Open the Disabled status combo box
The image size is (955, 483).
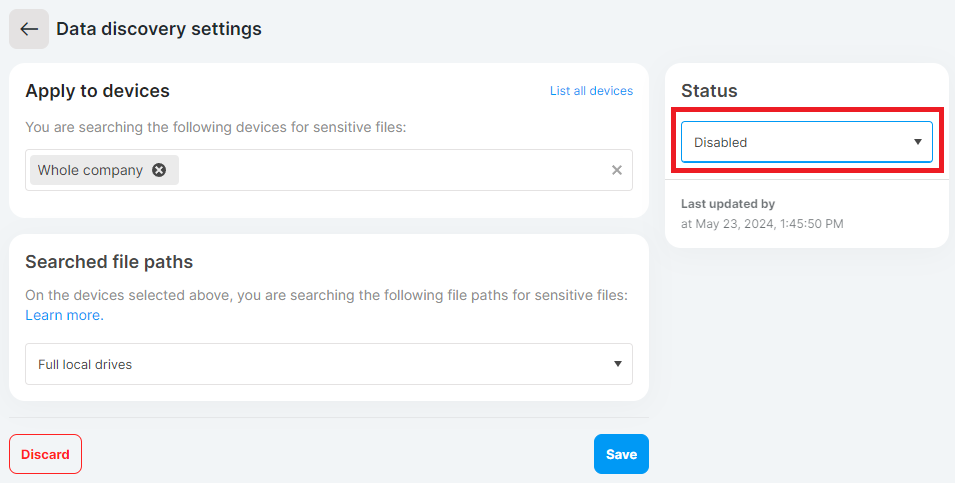point(806,142)
